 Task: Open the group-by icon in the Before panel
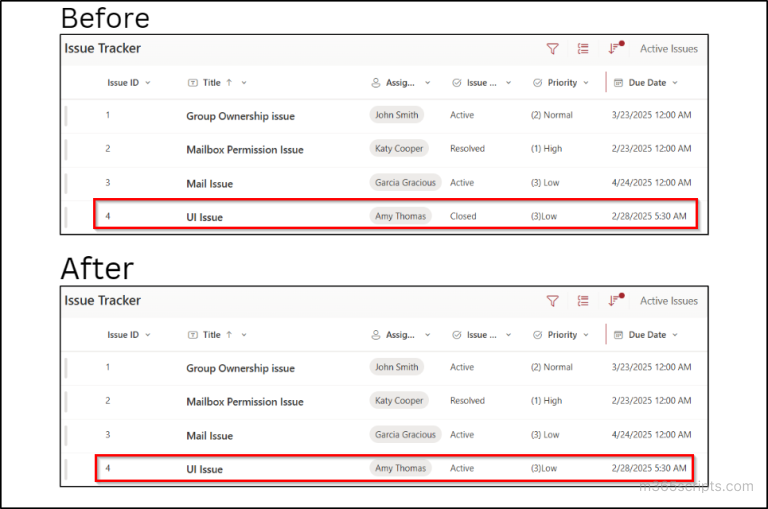[583, 48]
